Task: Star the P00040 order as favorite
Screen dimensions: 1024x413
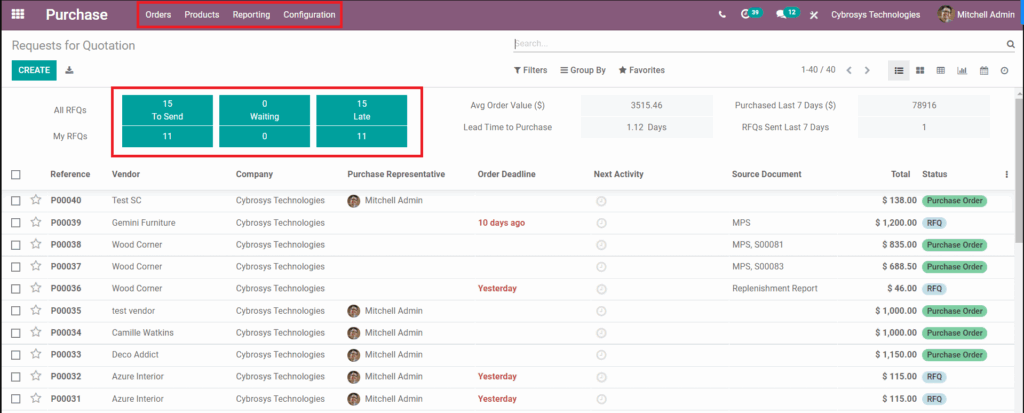Action: 36,200
